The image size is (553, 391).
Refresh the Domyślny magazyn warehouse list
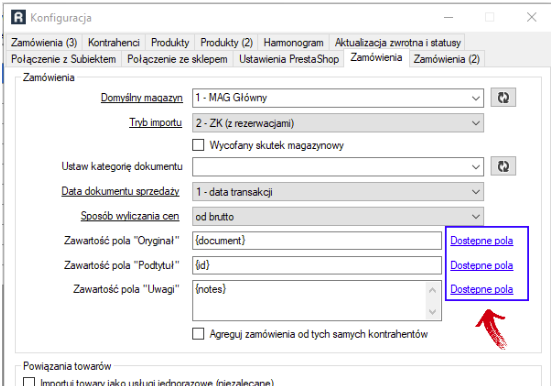[503, 97]
